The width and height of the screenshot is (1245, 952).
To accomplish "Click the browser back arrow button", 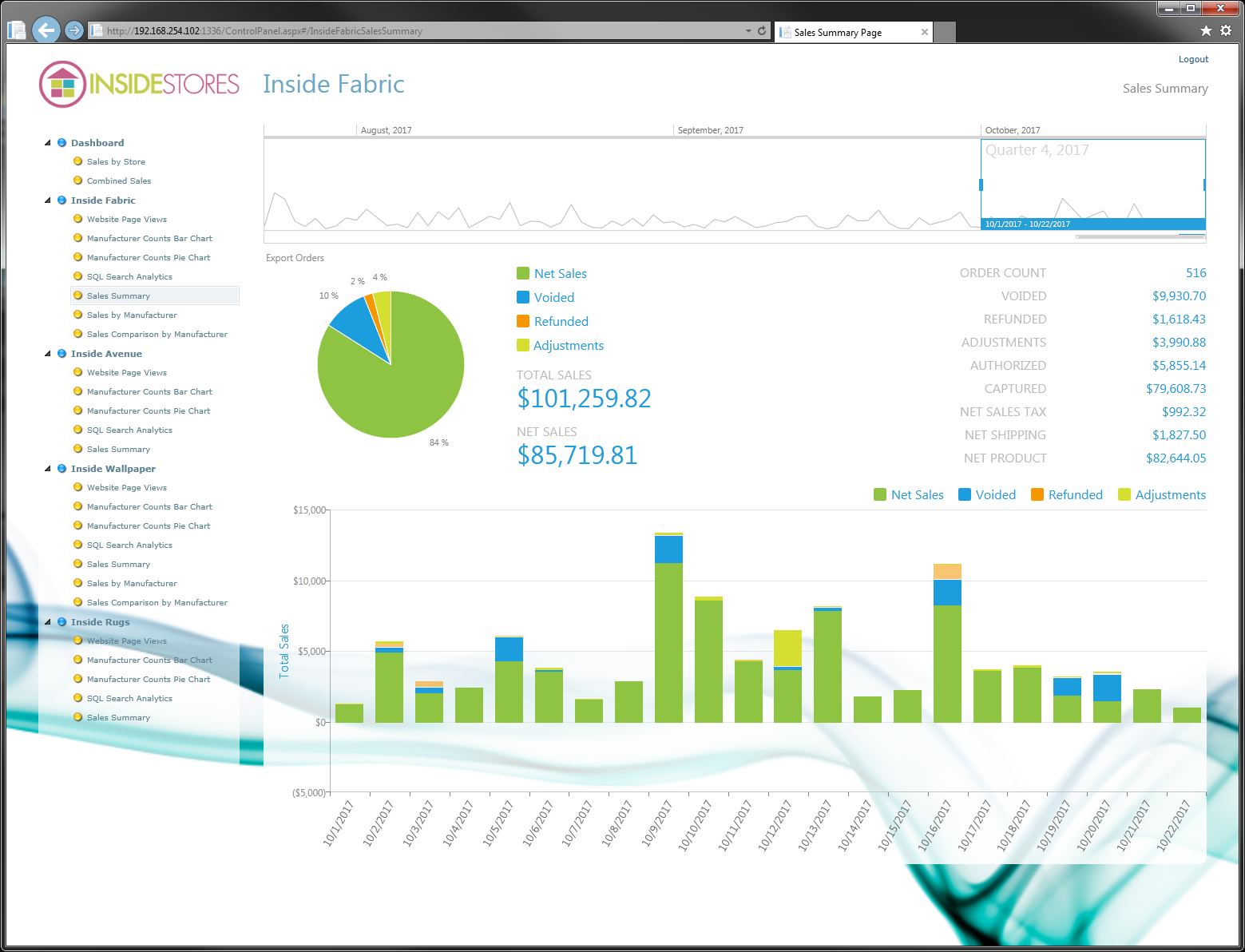I will 46,30.
